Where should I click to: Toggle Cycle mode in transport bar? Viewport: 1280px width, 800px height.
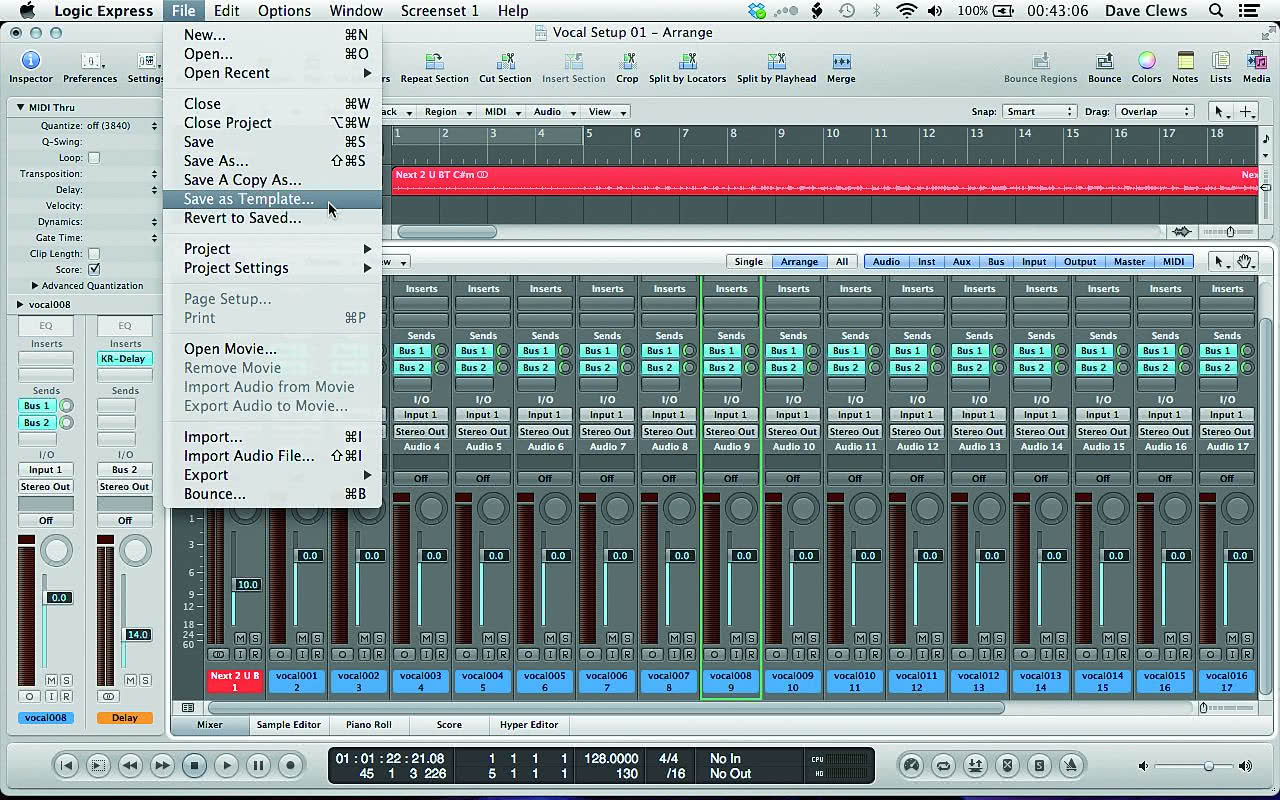point(942,766)
